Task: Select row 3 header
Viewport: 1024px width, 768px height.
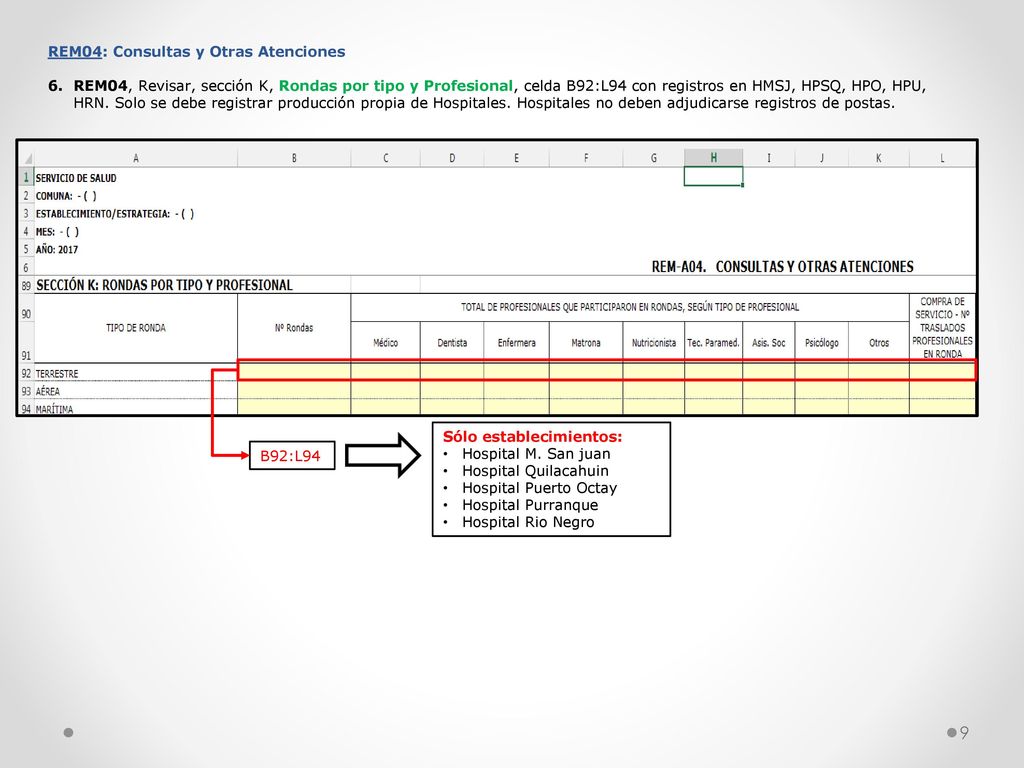Action: coord(26,214)
